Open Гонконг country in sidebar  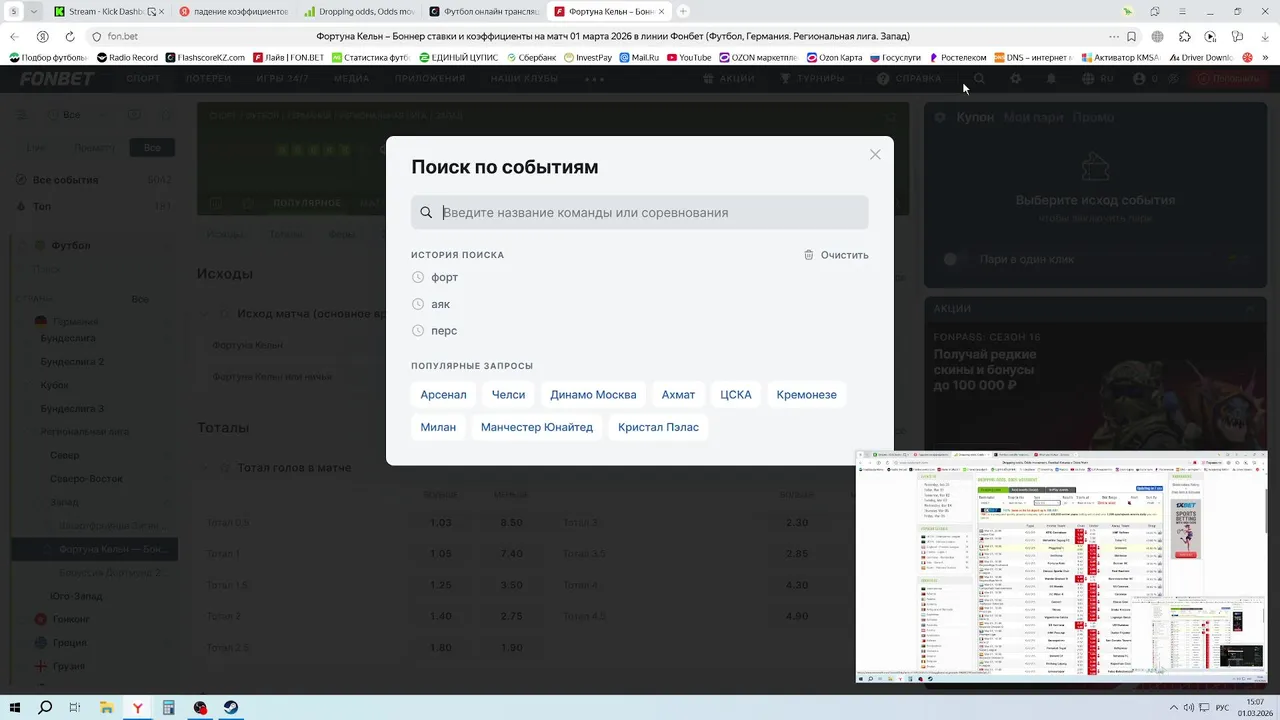[x=70, y=619]
